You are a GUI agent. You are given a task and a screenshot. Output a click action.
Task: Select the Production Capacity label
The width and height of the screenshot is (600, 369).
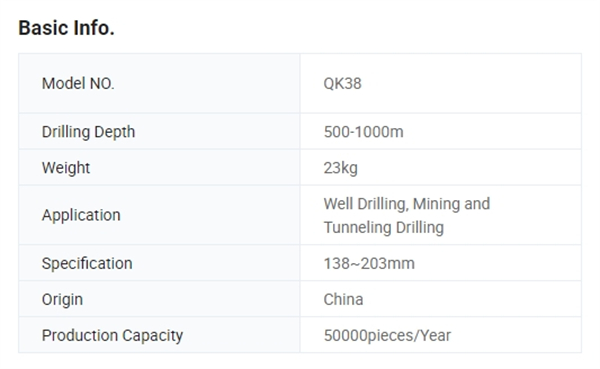(112, 336)
